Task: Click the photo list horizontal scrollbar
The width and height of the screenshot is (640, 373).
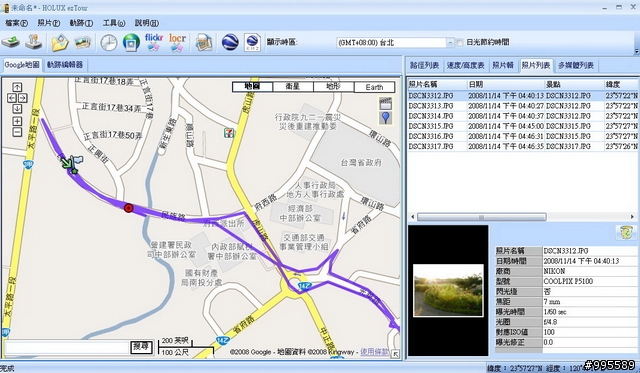Action: point(481,217)
